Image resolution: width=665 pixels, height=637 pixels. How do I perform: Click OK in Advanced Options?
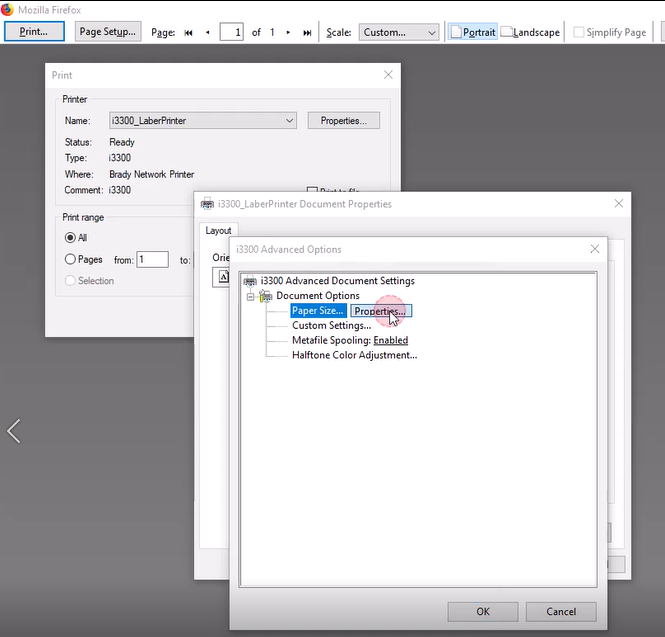(x=483, y=612)
